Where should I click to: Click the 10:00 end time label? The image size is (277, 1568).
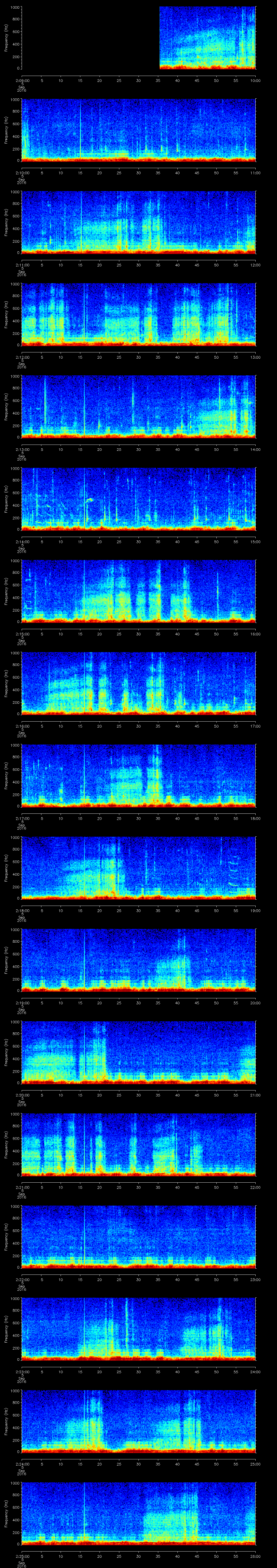coord(255,80)
